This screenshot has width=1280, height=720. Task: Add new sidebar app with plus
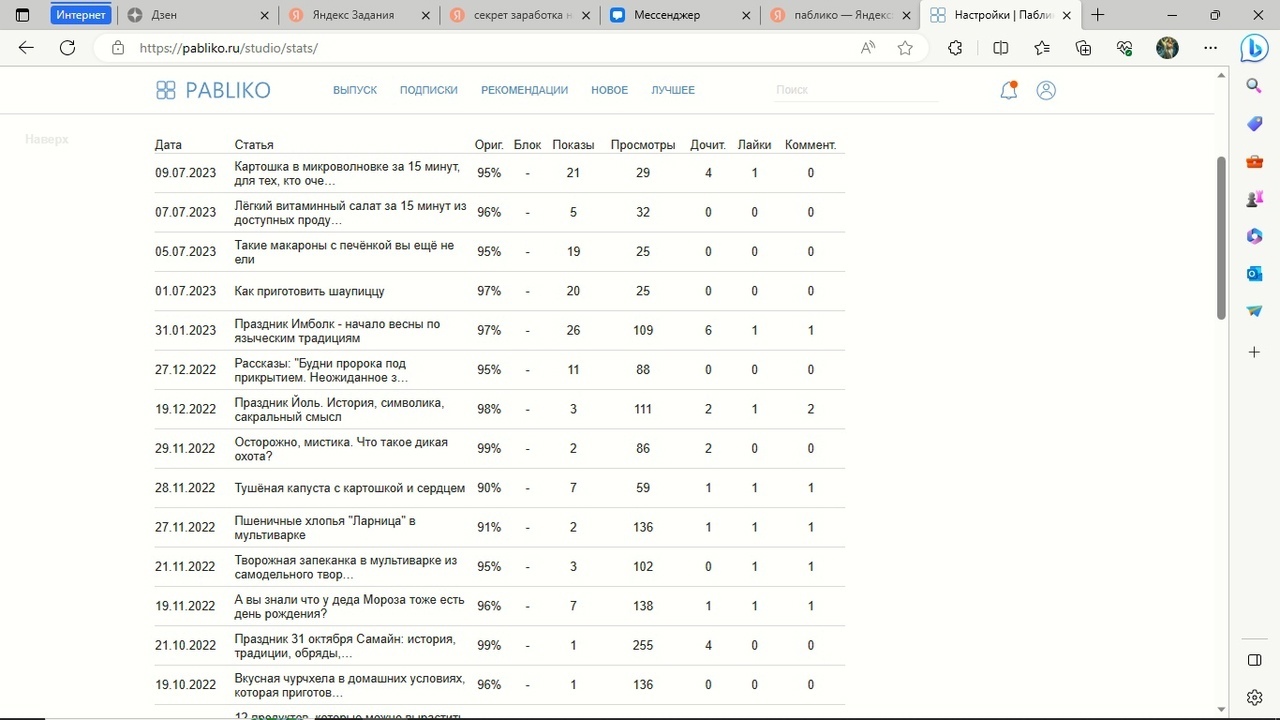click(x=1254, y=352)
